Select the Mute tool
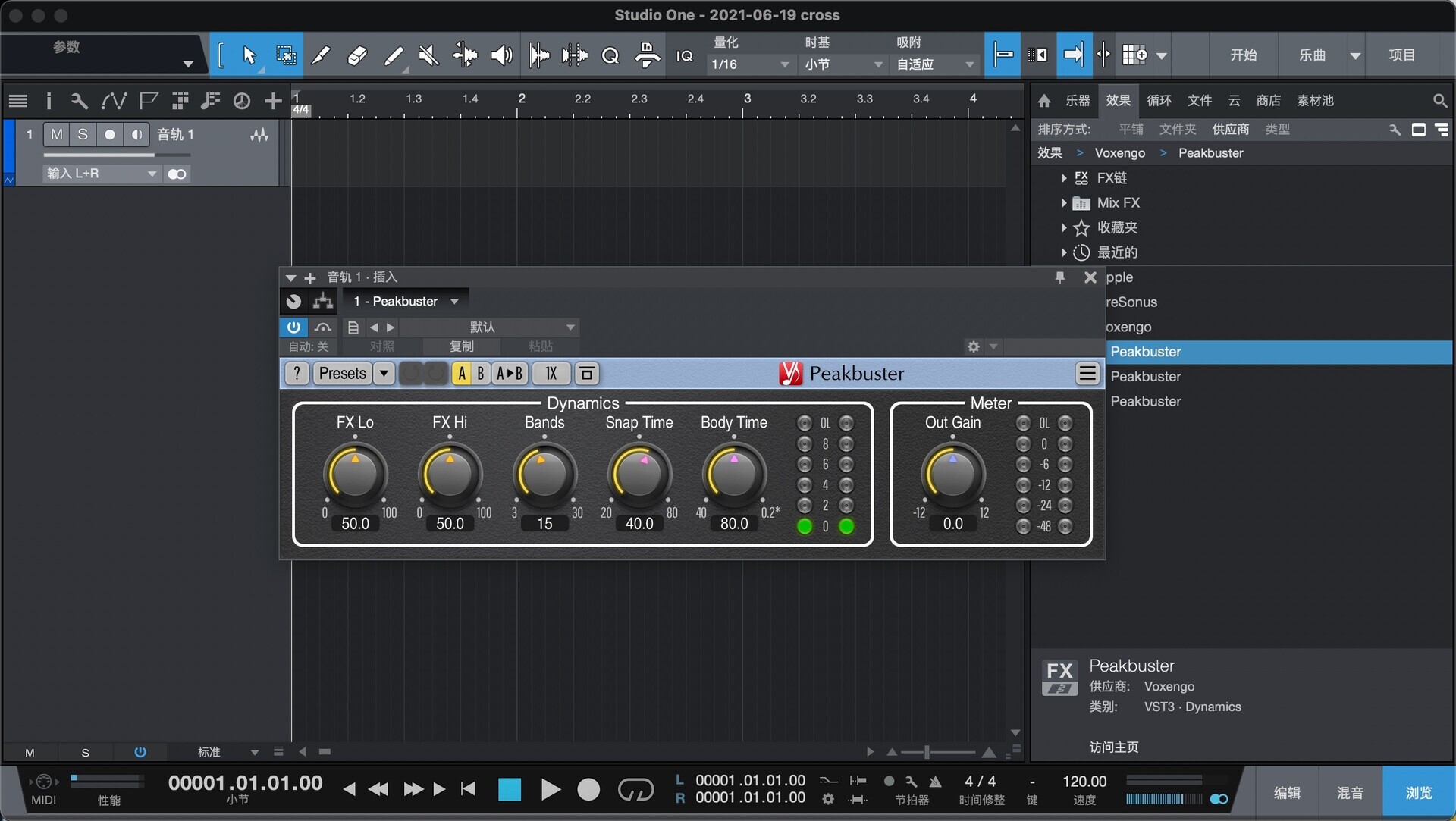1456x821 pixels. 428,55
